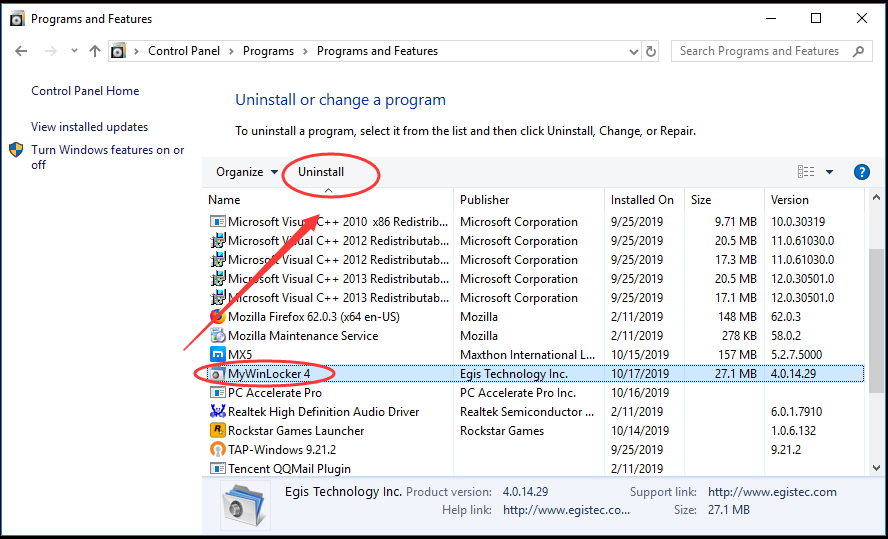Open the recent locations dropdown arrow
Image resolution: width=888 pixels, height=539 pixels.
pyautogui.click(x=74, y=51)
